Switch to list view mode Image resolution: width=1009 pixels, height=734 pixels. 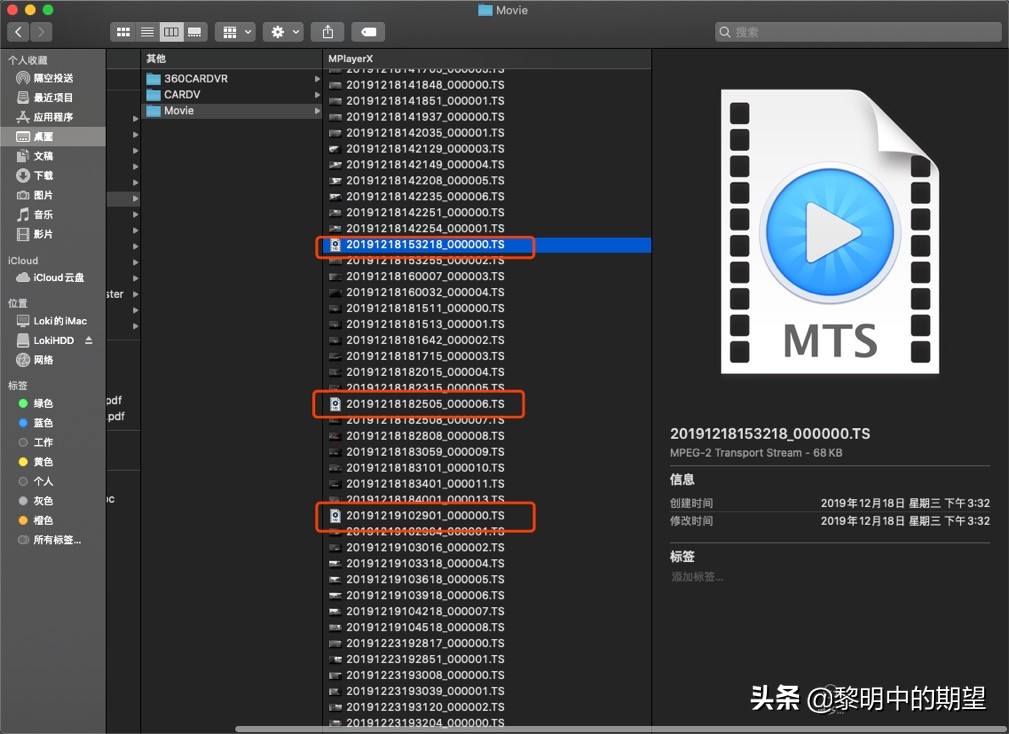click(x=147, y=32)
